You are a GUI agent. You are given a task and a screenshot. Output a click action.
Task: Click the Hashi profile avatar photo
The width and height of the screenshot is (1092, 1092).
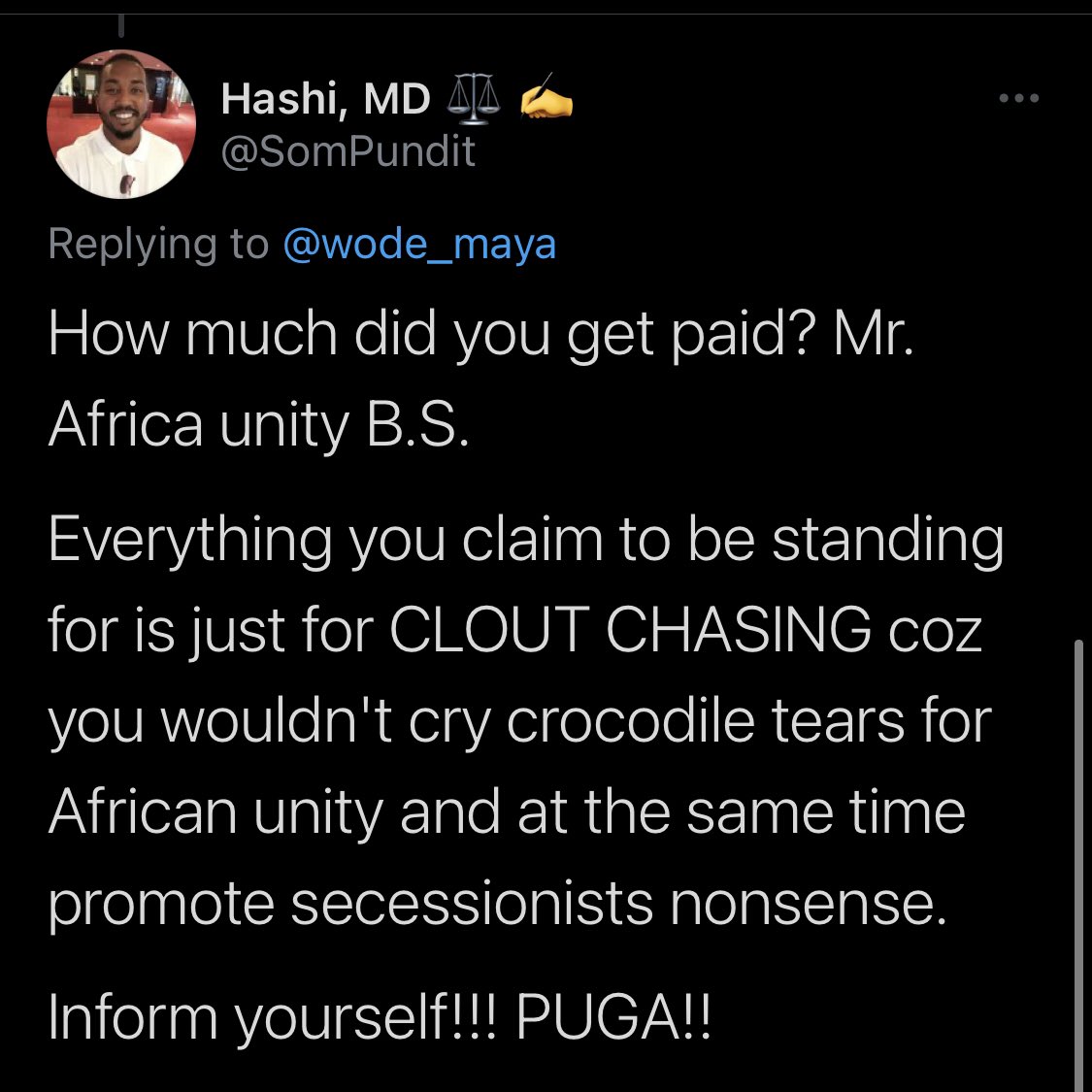121,124
